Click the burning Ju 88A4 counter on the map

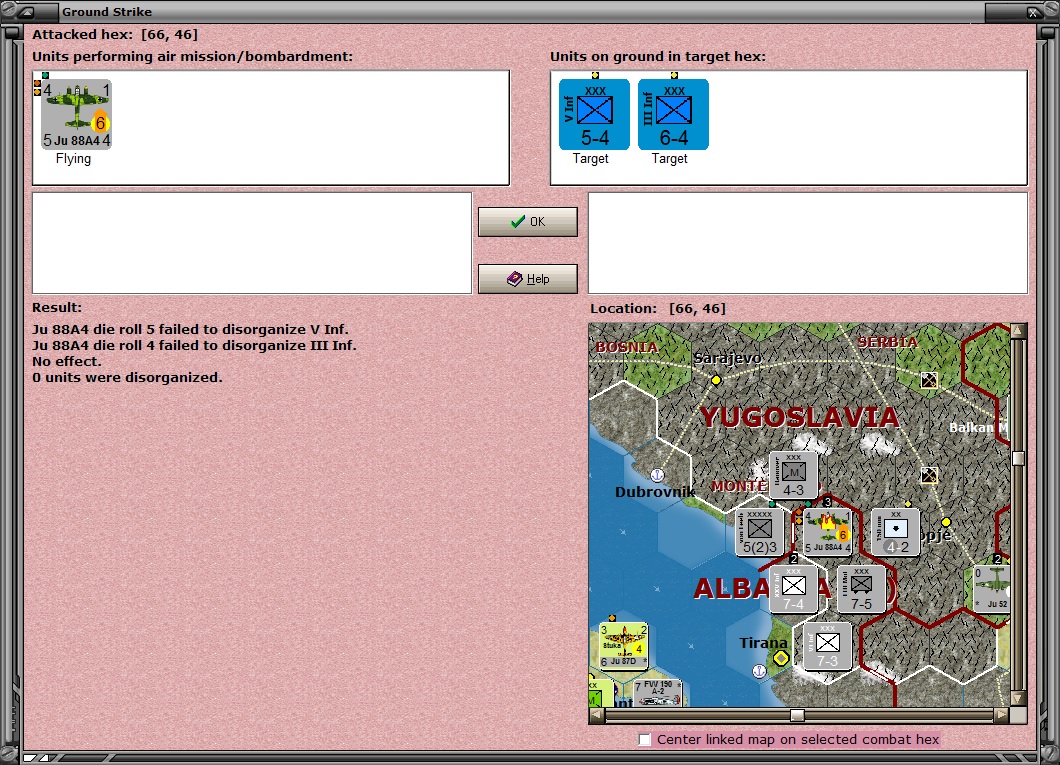click(x=827, y=533)
